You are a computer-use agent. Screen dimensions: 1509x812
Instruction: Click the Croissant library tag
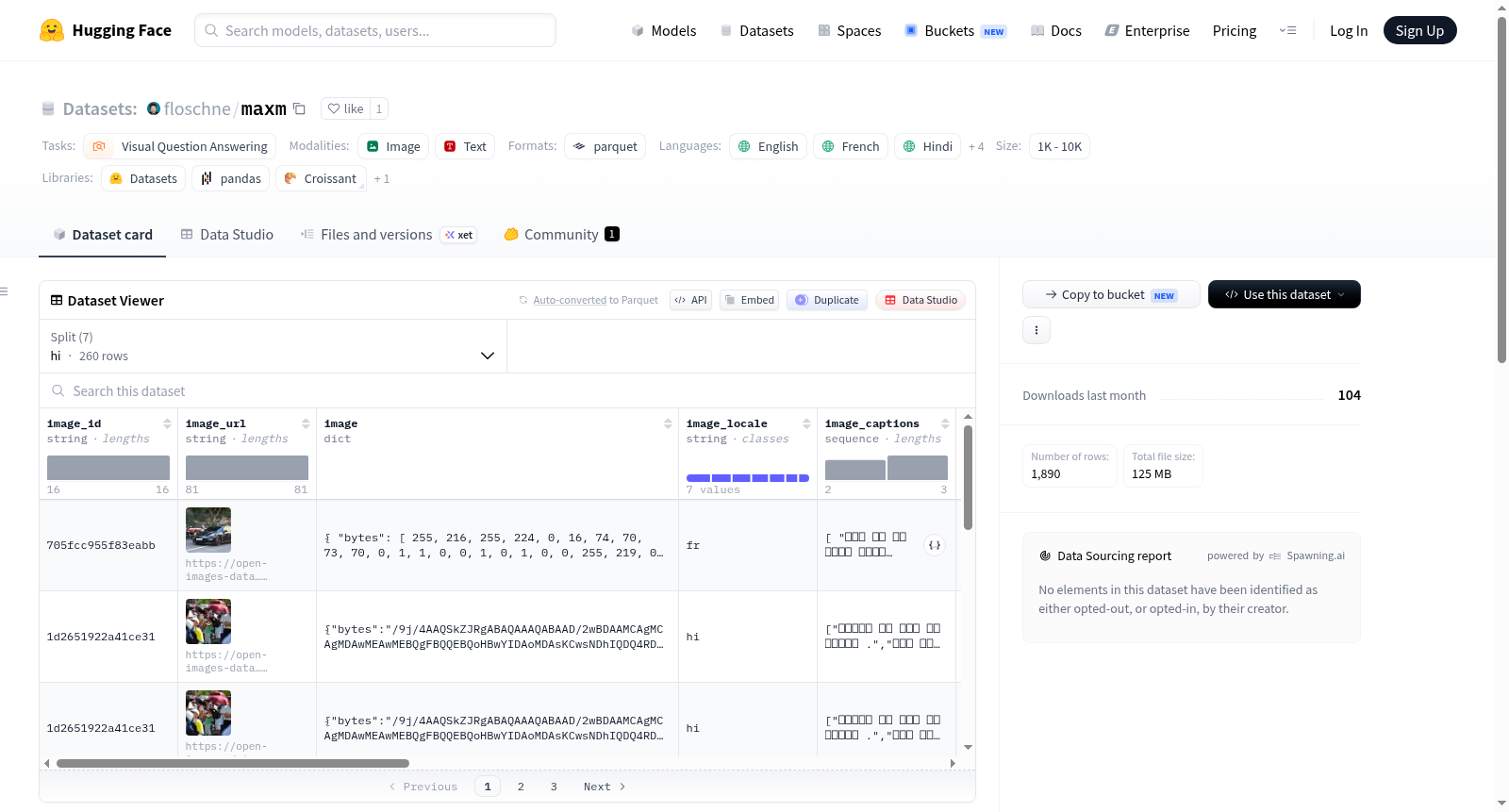point(320,178)
